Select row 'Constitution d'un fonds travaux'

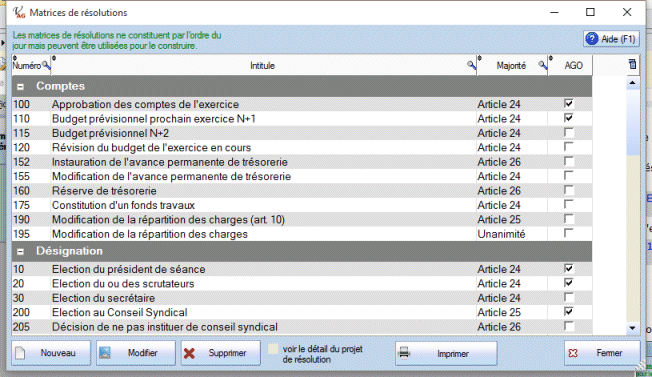tap(302, 205)
